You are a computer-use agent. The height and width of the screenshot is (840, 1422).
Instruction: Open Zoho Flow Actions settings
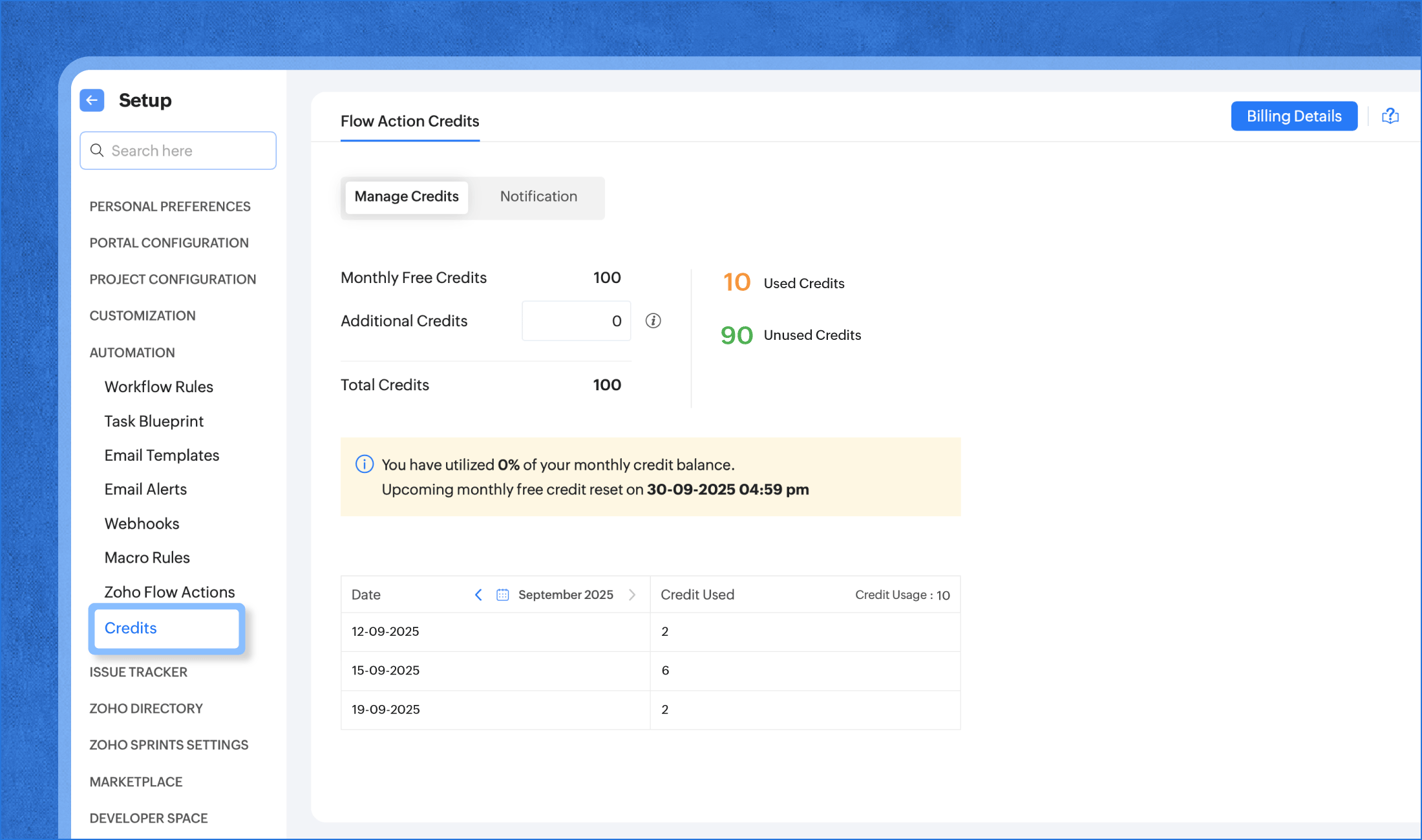coord(169,592)
